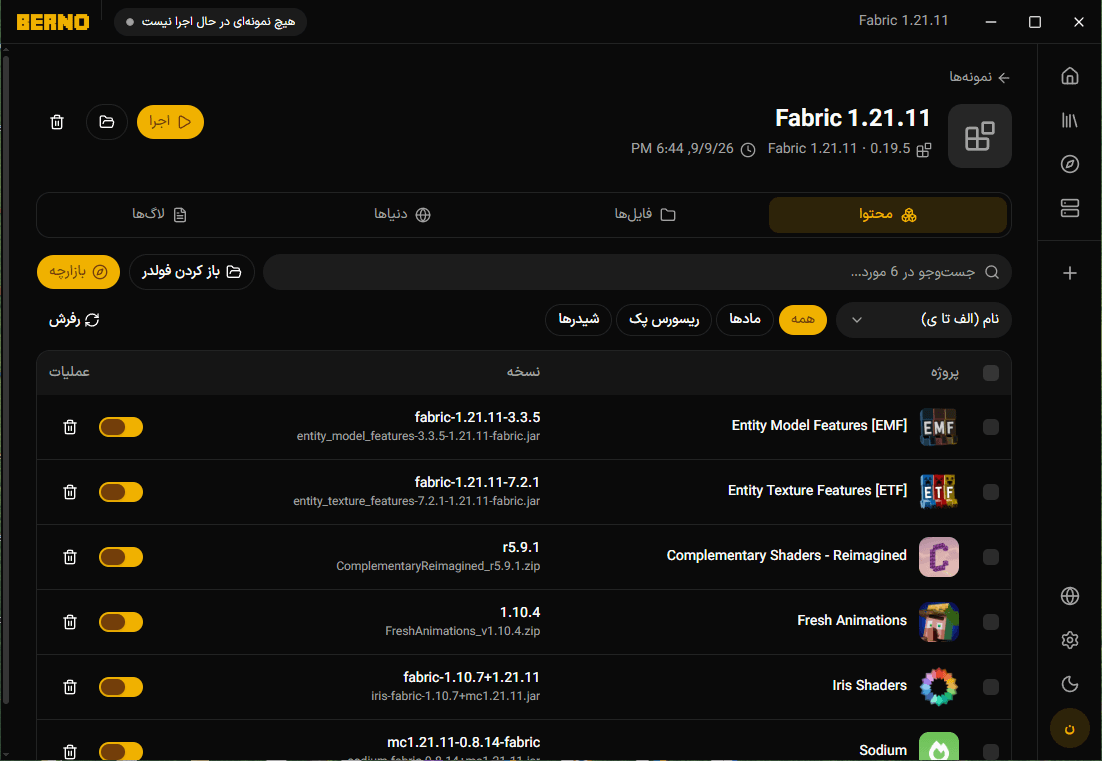Switch to the لاگ‌ها tab
The height and width of the screenshot is (761, 1102).
[160, 215]
